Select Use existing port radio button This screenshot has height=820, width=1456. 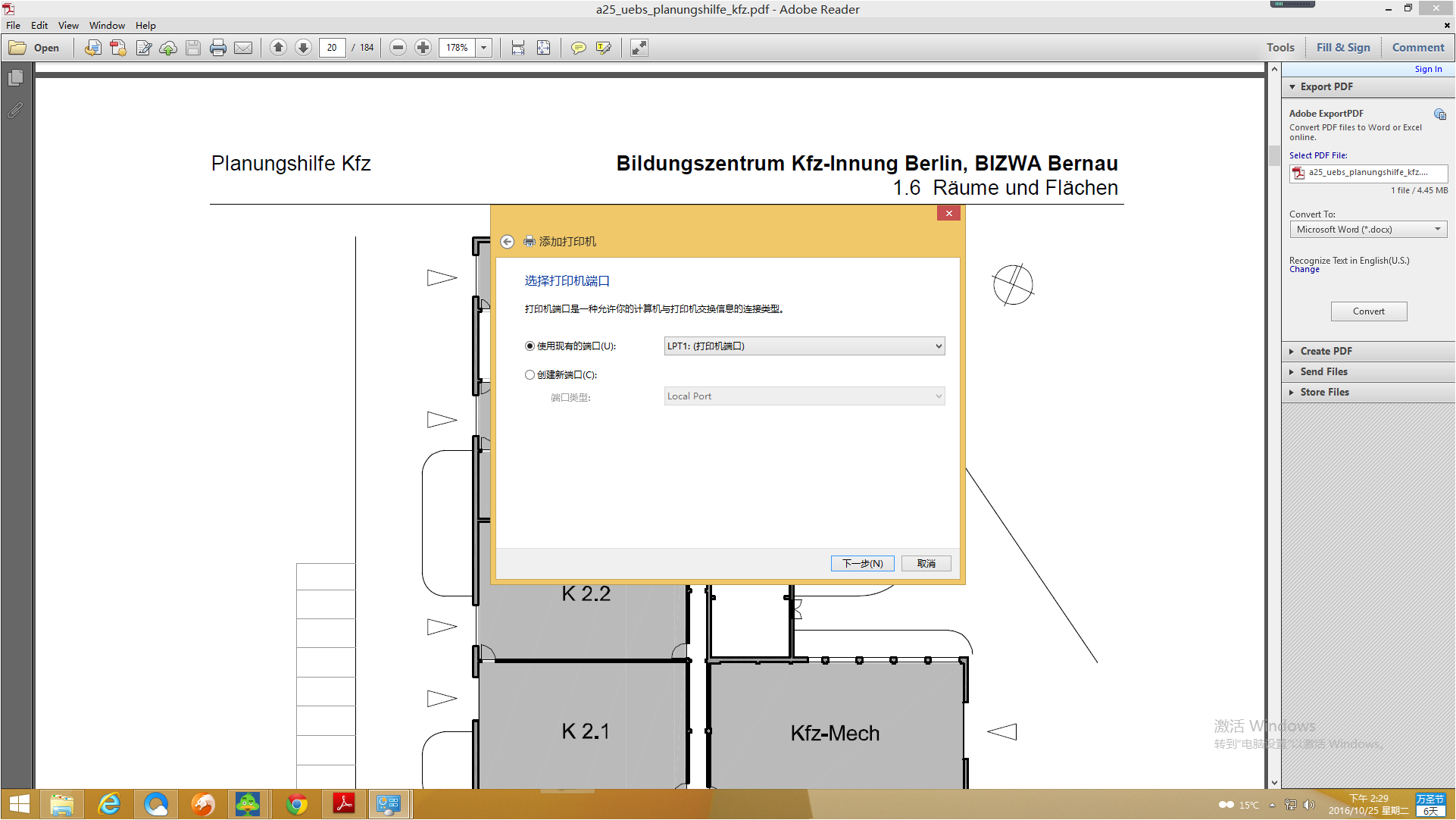(530, 346)
